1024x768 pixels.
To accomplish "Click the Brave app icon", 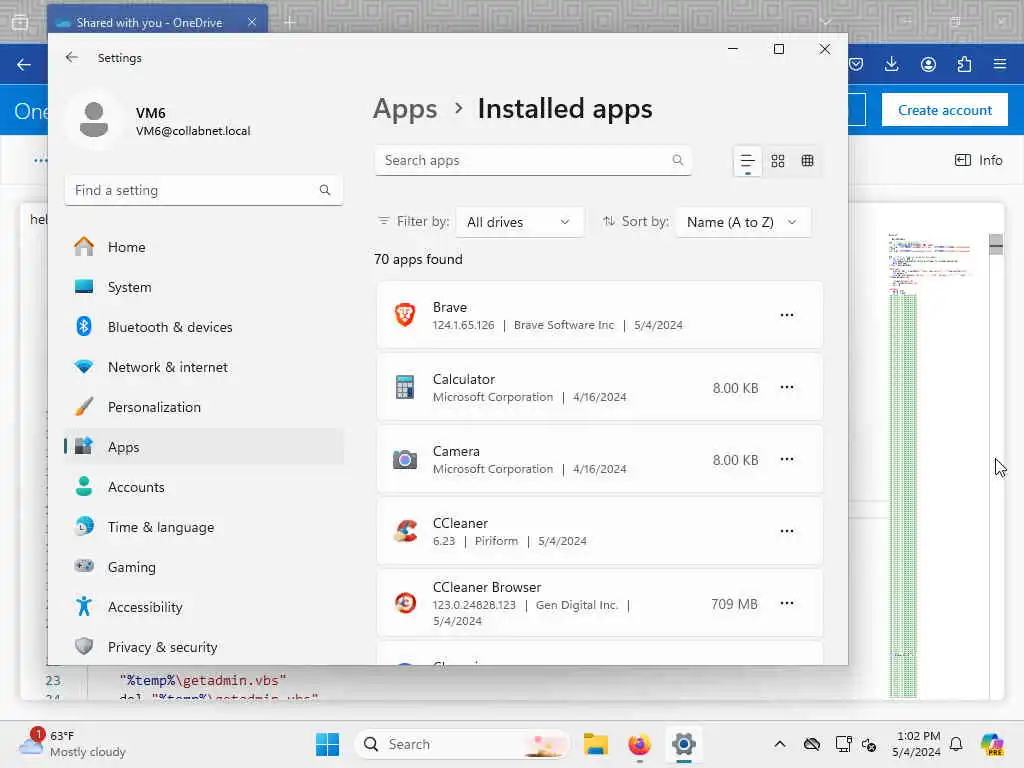I will click(405, 315).
